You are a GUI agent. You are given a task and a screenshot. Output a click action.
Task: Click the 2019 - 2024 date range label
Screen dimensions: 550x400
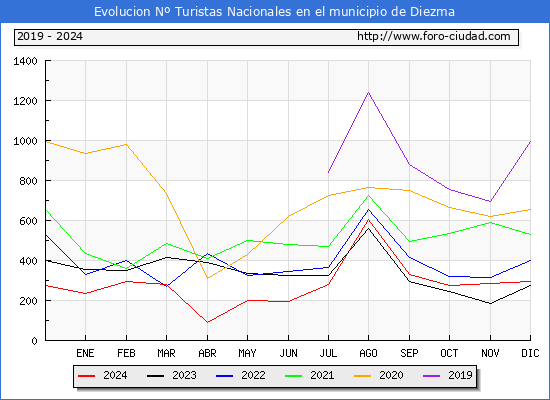coord(50,36)
